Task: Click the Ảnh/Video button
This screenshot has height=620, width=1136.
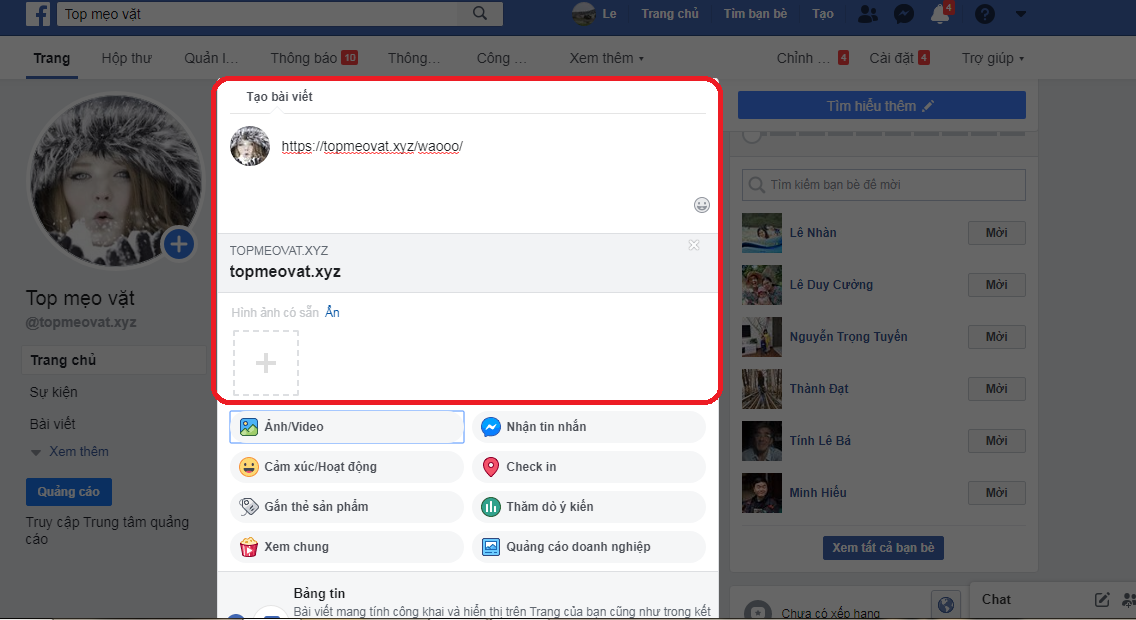Action: click(x=346, y=427)
